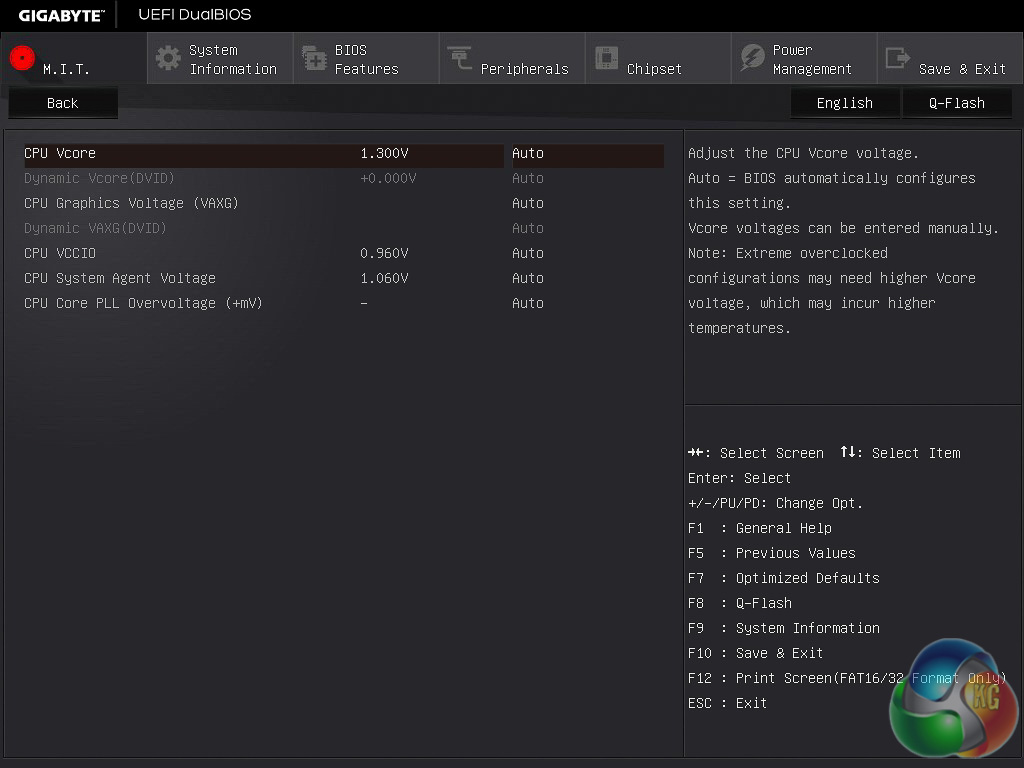Viewport: 1024px width, 768px height.
Task: Select the CPU Vcore row label
Action: tap(60, 153)
